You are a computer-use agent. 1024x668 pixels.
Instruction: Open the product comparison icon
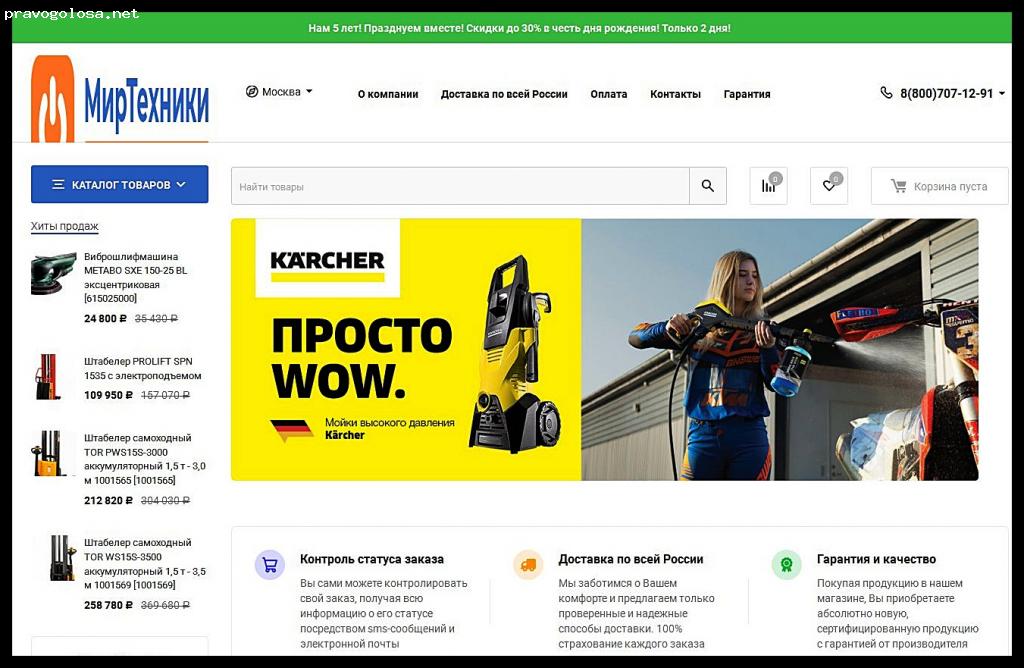pyautogui.click(x=767, y=186)
